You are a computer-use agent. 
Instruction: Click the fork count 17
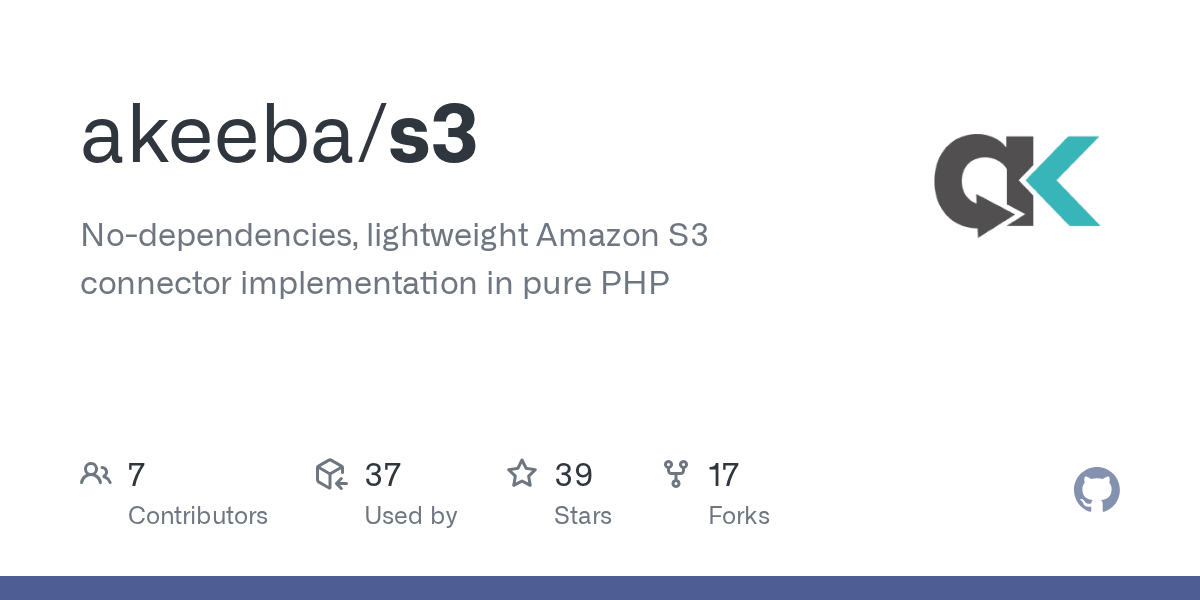click(724, 474)
